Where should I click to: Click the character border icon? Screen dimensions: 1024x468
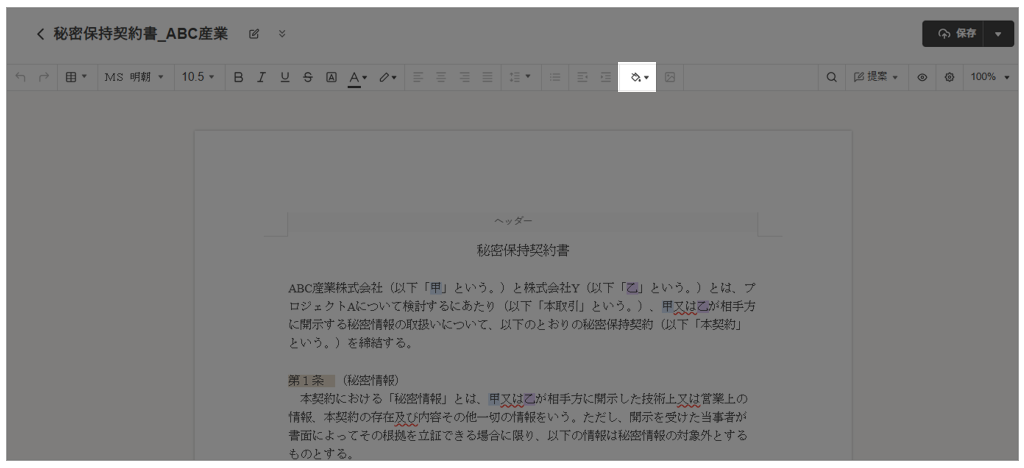331,77
